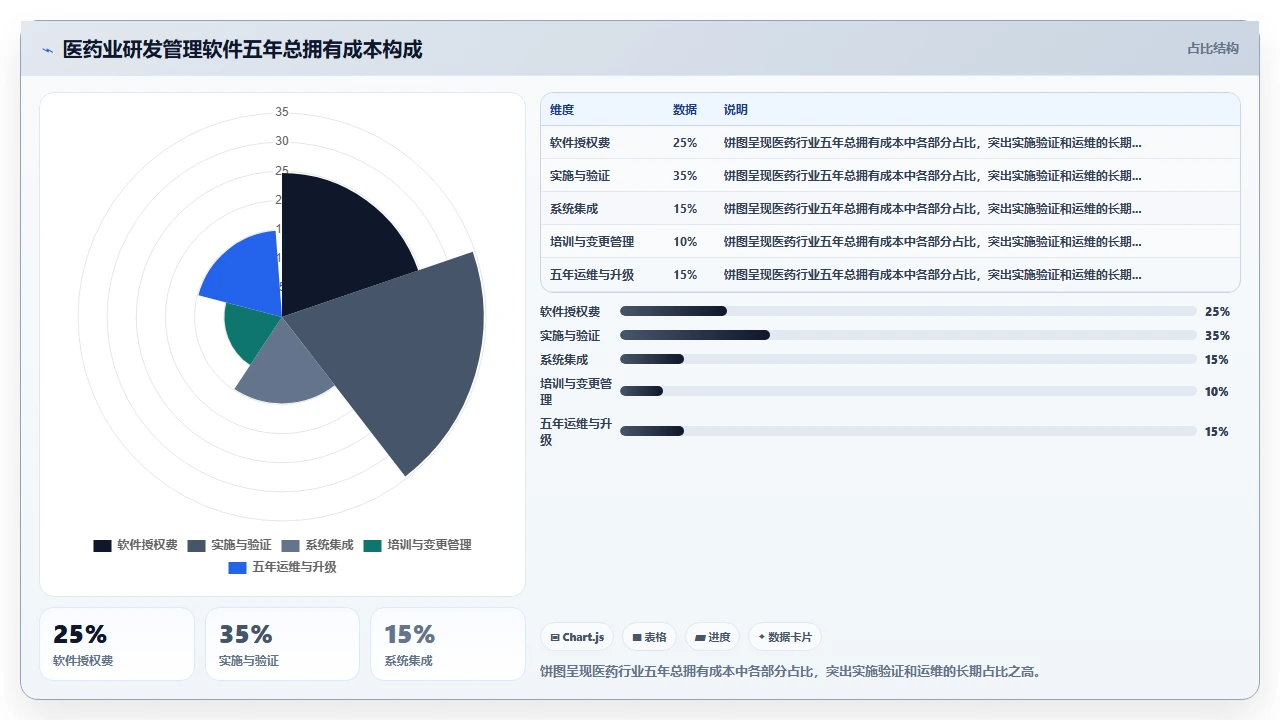Click the 培训与变更管理 legend label
The height and width of the screenshot is (720, 1280).
pyautogui.click(x=429, y=545)
